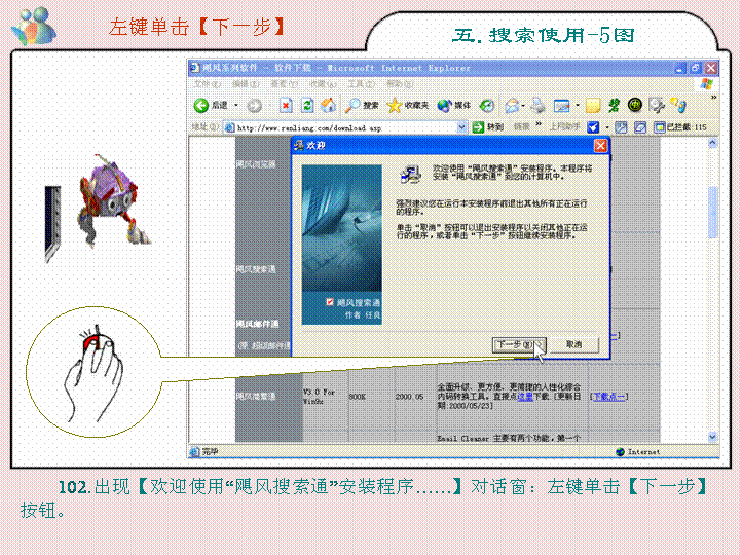
Task: Open the Back button history dropdown arrow
Action: [x=236, y=105]
